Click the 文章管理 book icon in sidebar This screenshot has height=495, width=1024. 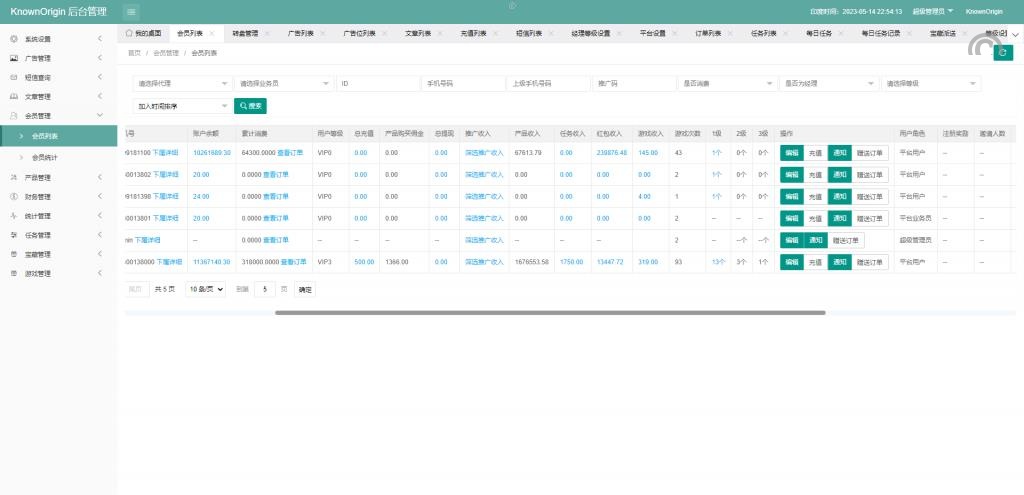coord(13,97)
